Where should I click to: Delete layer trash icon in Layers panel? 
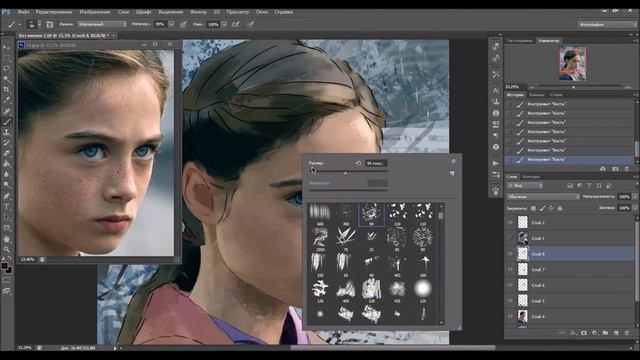[x=627, y=333]
